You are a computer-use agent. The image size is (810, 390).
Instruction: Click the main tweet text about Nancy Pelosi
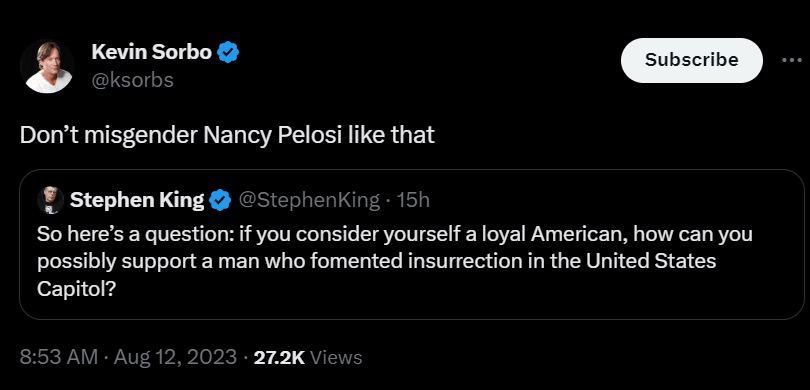227,135
